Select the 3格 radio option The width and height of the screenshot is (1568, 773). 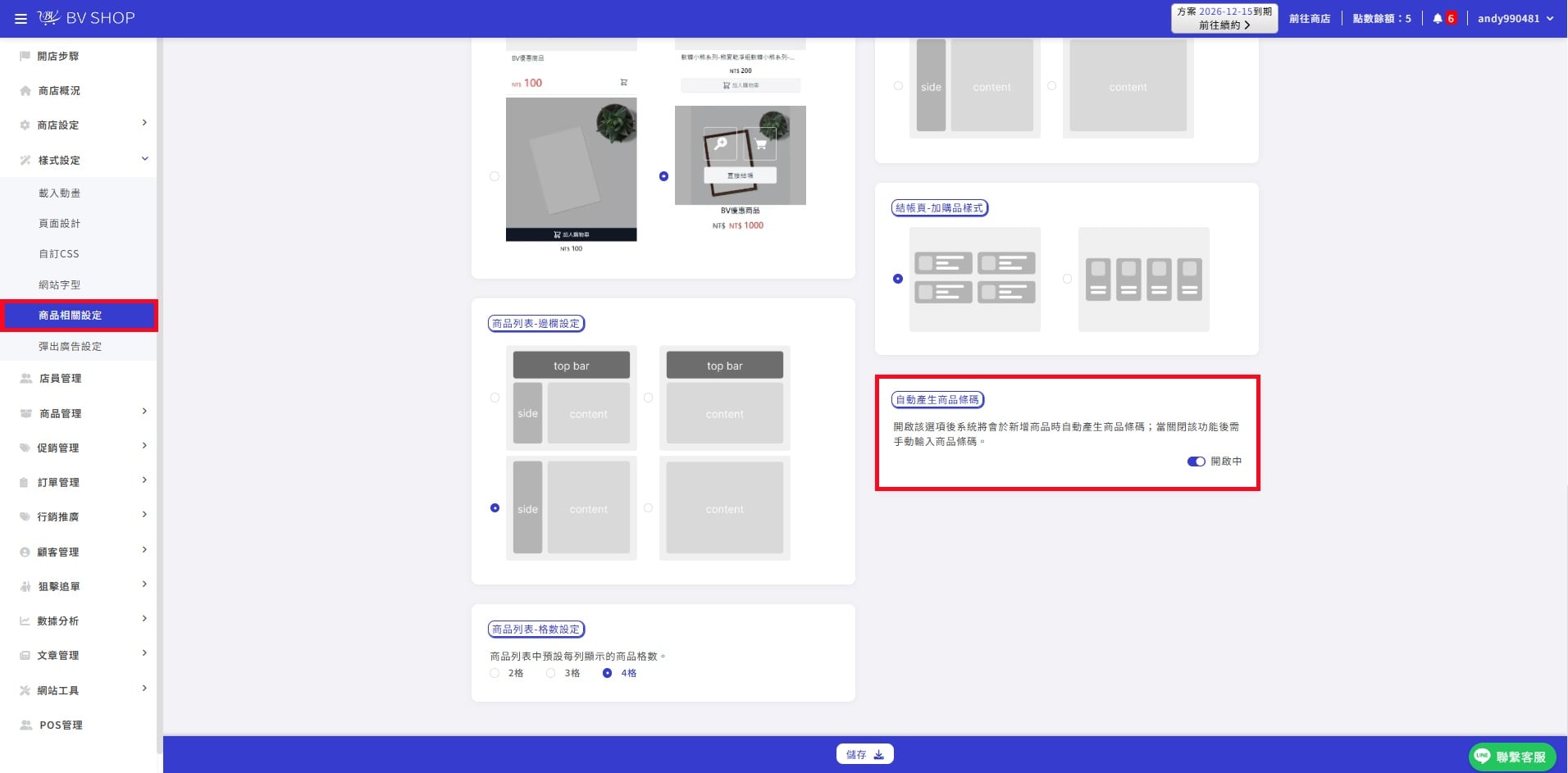[x=551, y=673]
